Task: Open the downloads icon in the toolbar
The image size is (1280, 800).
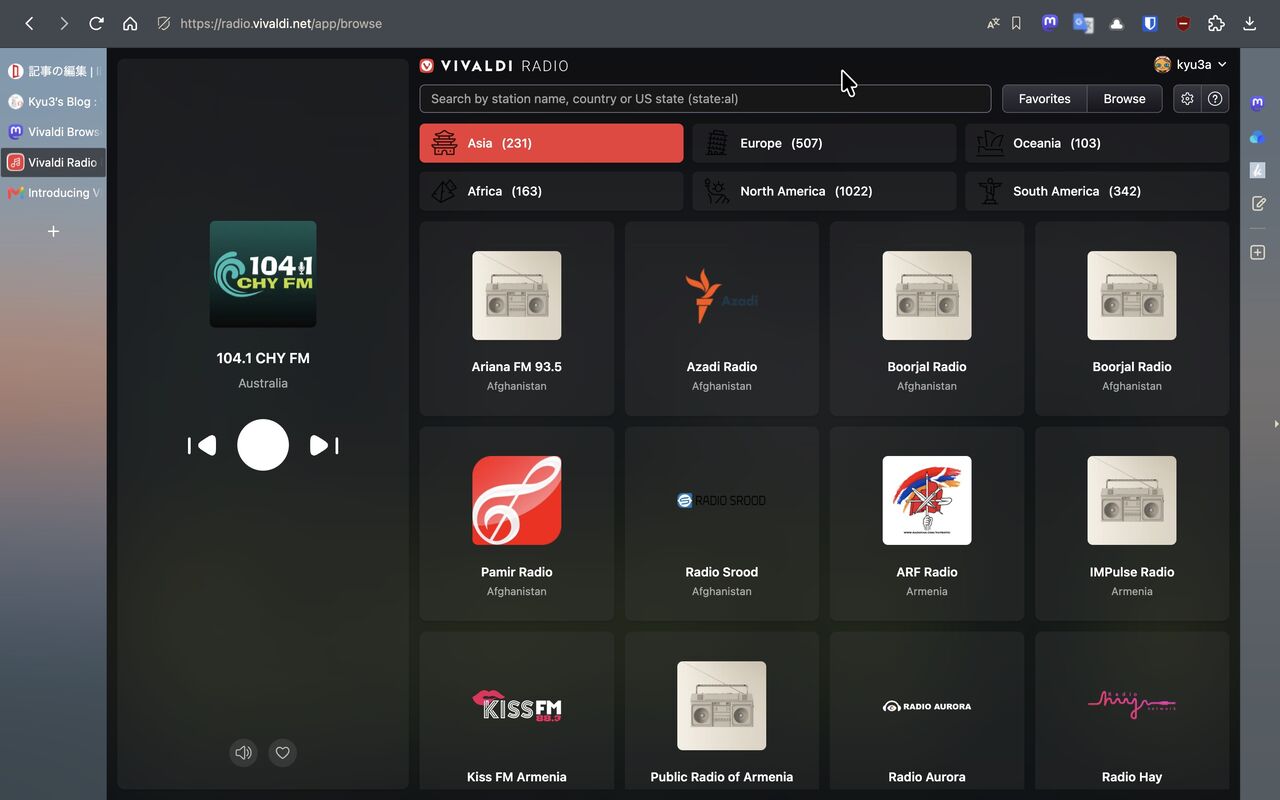Action: tap(1249, 23)
